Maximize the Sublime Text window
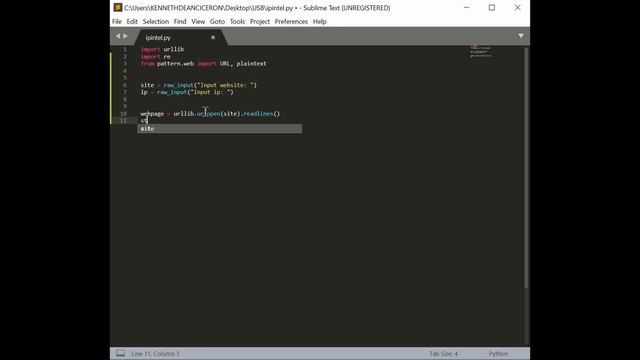Viewport: 640px width, 360px height. click(x=492, y=8)
